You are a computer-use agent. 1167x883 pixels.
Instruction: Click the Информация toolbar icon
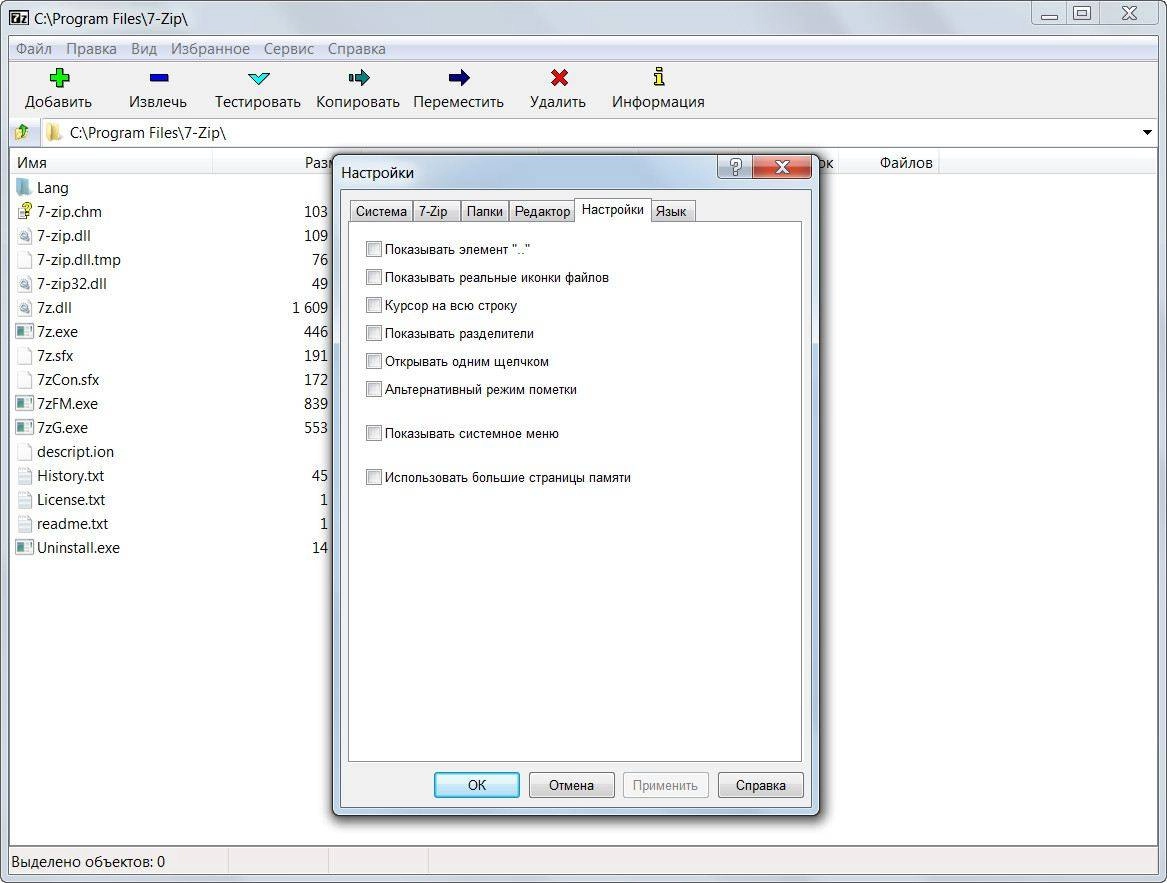[x=659, y=77]
